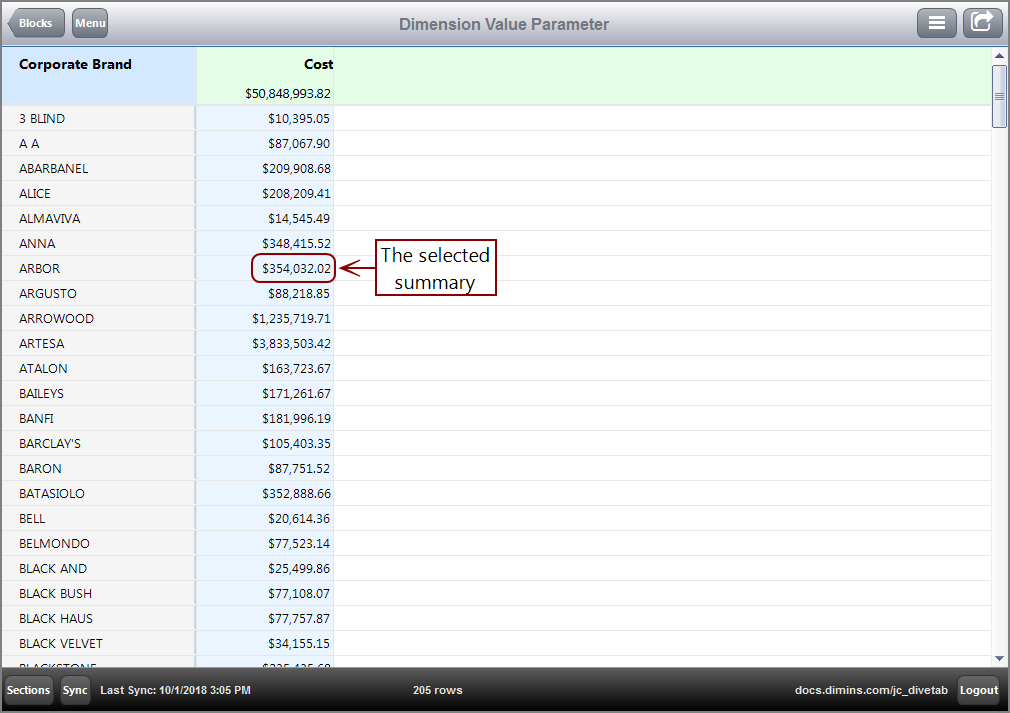Tap the Sync button to refresh data

click(74, 690)
